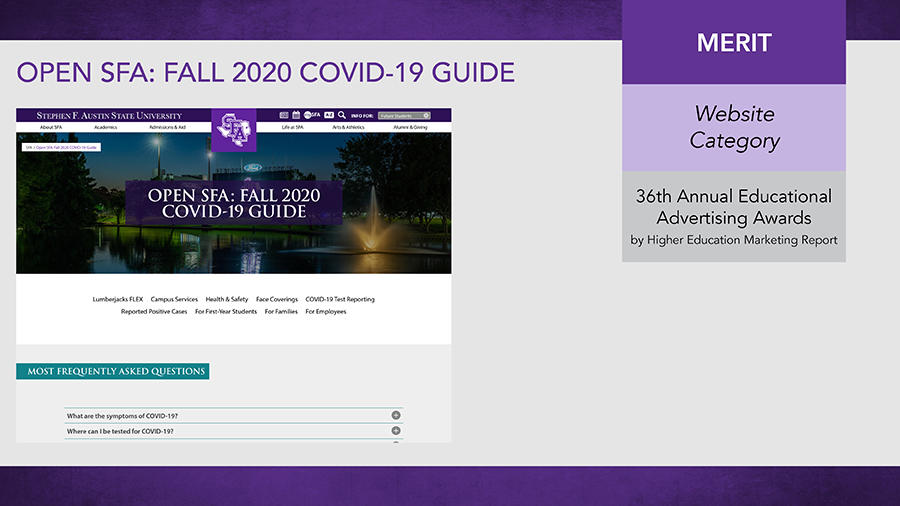The width and height of the screenshot is (900, 506).
Task: Open the About SFA menu
Action: pyautogui.click(x=51, y=128)
